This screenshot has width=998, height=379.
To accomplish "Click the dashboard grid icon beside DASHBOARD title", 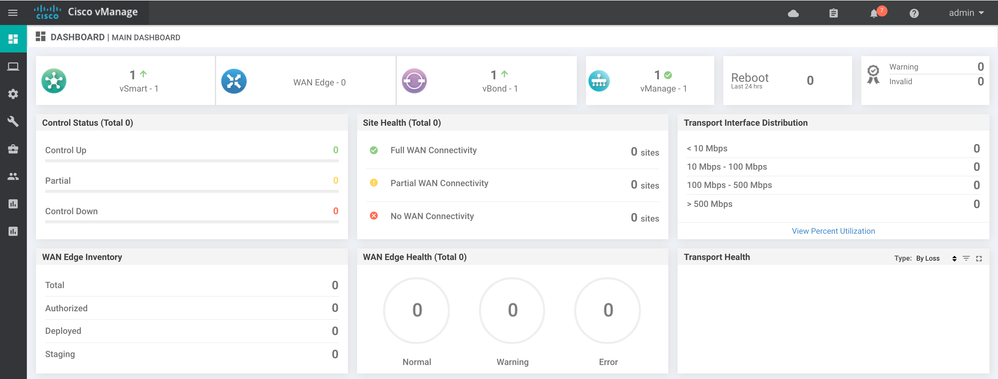I will click(41, 37).
